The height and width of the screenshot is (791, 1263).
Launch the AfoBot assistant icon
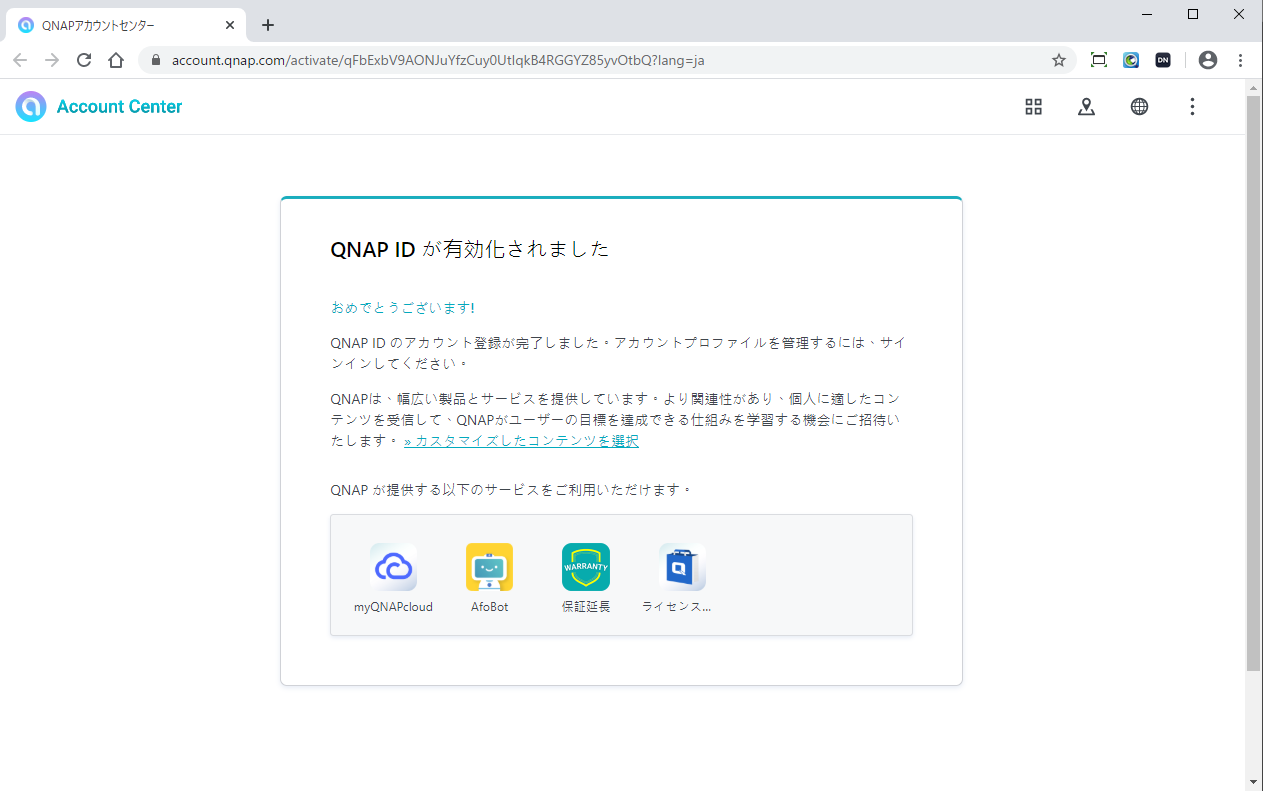pos(489,568)
